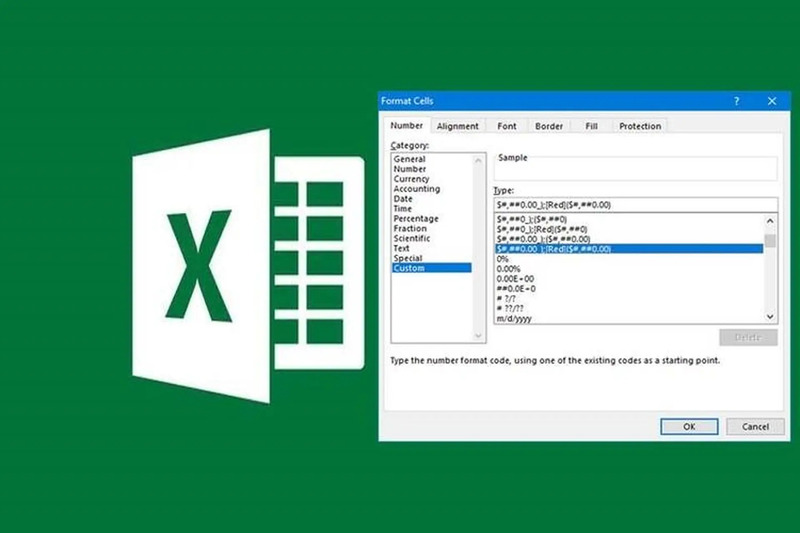Confirm with the OK button
Image resolution: width=800 pixels, height=533 pixels.
[x=689, y=426]
